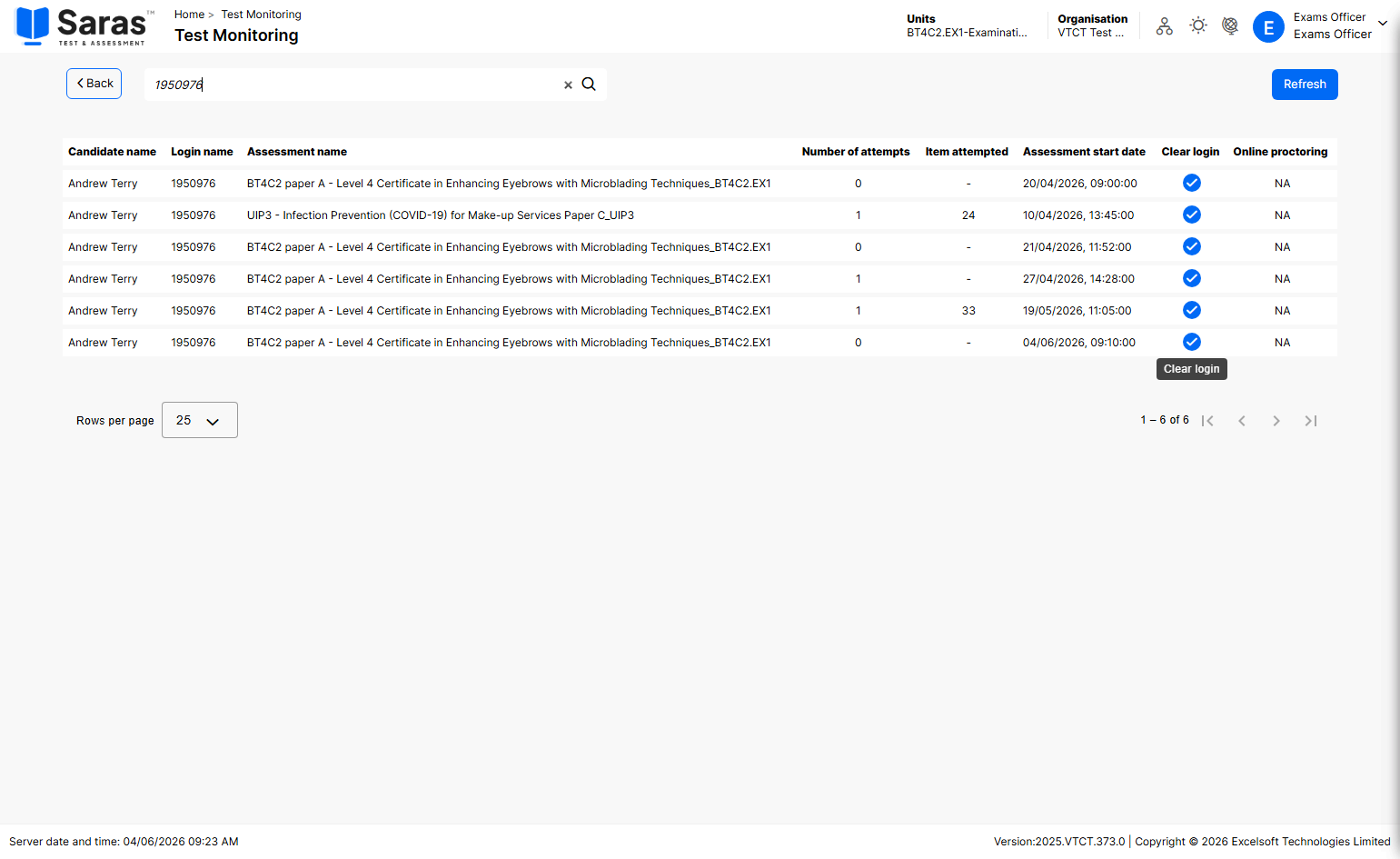
Task: Open the Organisation selector
Action: [x=1093, y=25]
